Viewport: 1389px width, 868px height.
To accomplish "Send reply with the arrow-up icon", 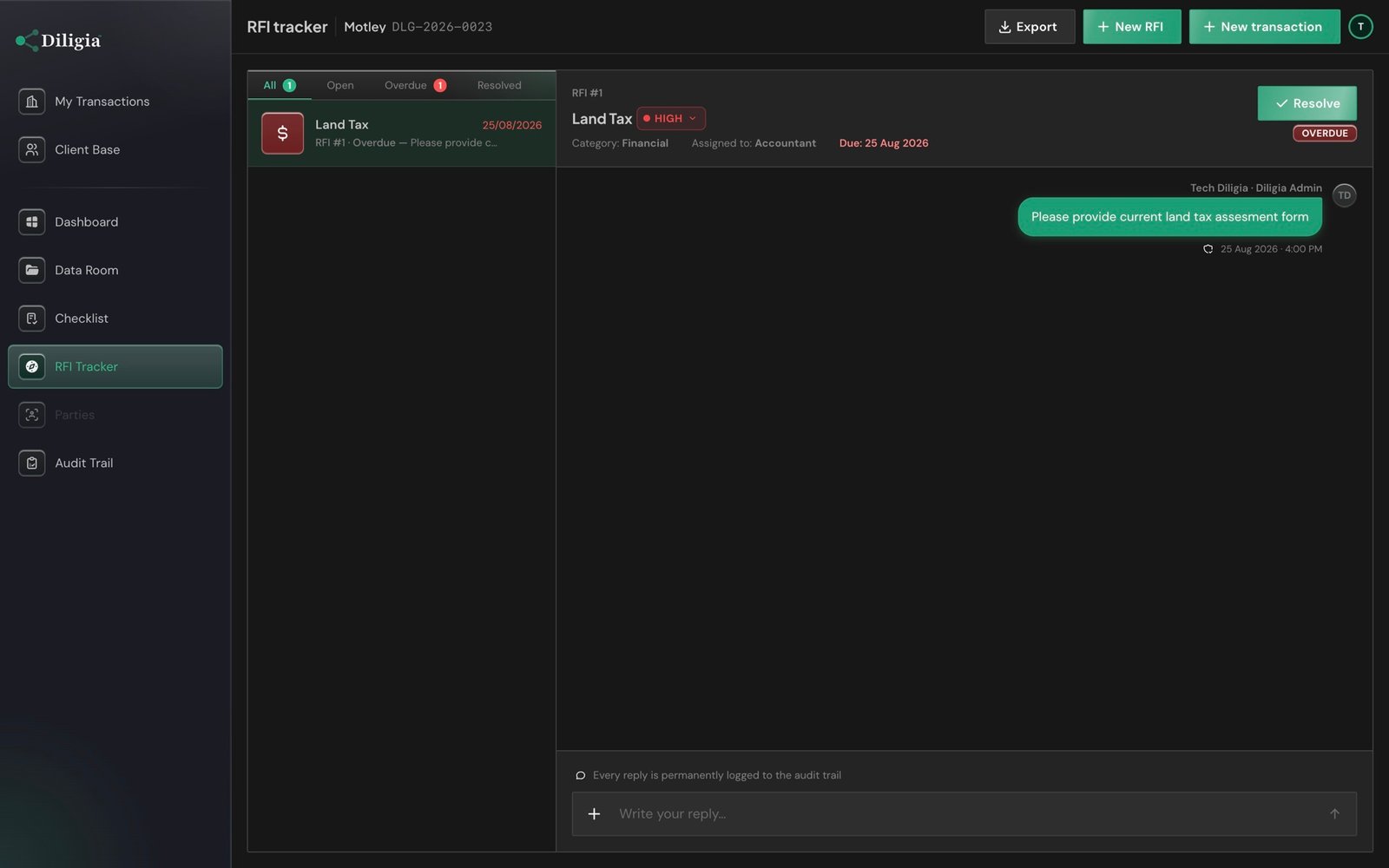I will [1334, 813].
